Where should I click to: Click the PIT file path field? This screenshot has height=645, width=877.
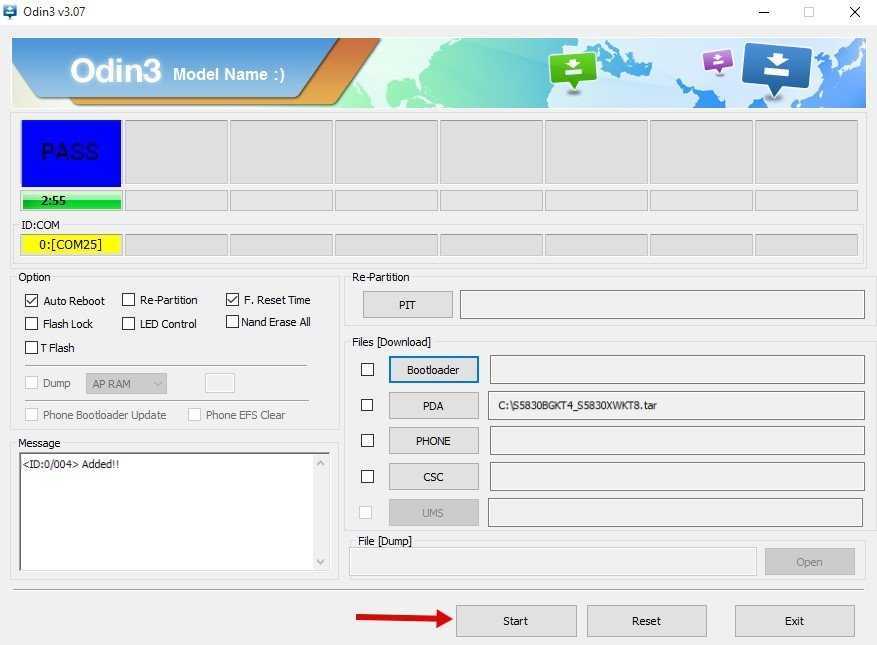tap(662, 304)
